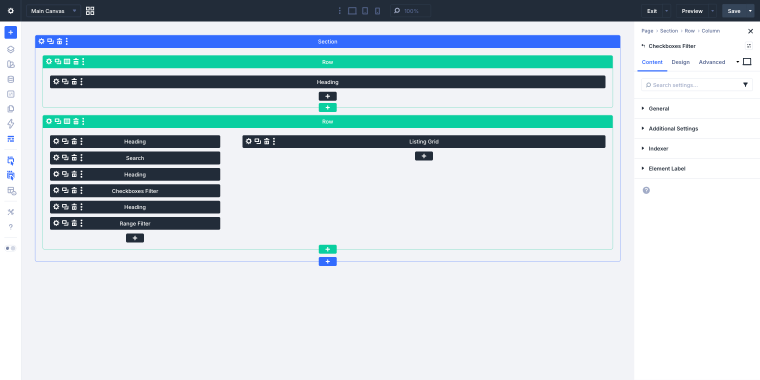Click the Save button
This screenshot has width=760, height=380.
coord(734,11)
